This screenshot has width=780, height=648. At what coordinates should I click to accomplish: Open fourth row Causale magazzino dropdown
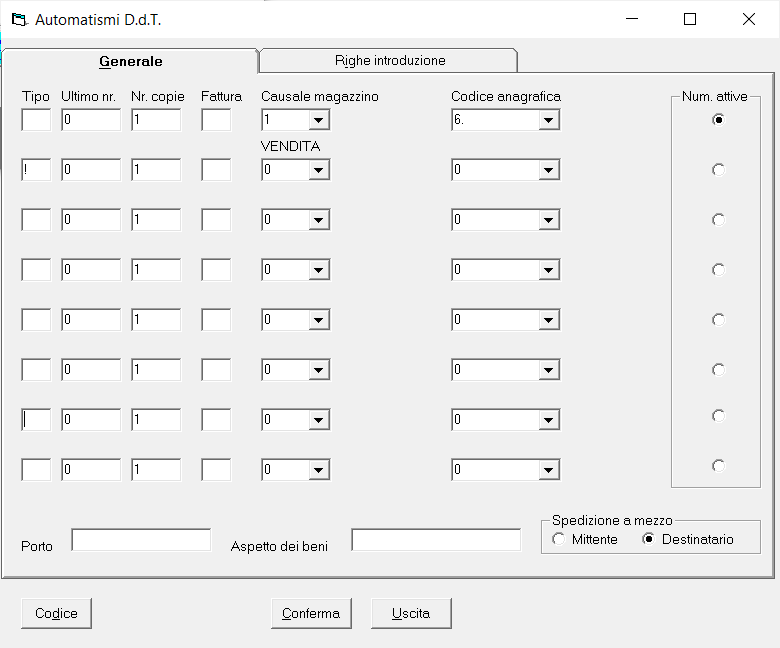(x=318, y=270)
